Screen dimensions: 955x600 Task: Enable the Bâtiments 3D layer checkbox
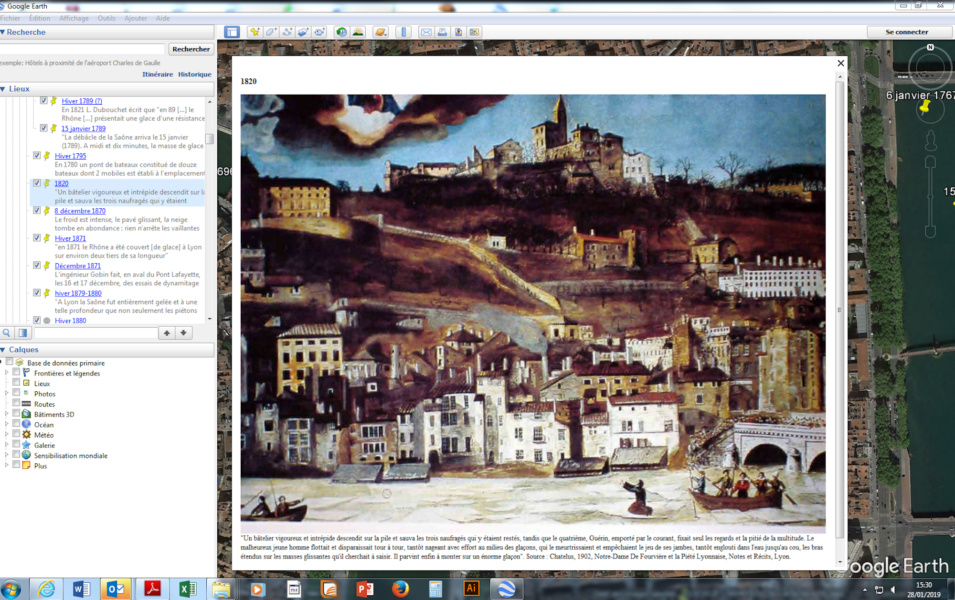pyautogui.click(x=16, y=414)
